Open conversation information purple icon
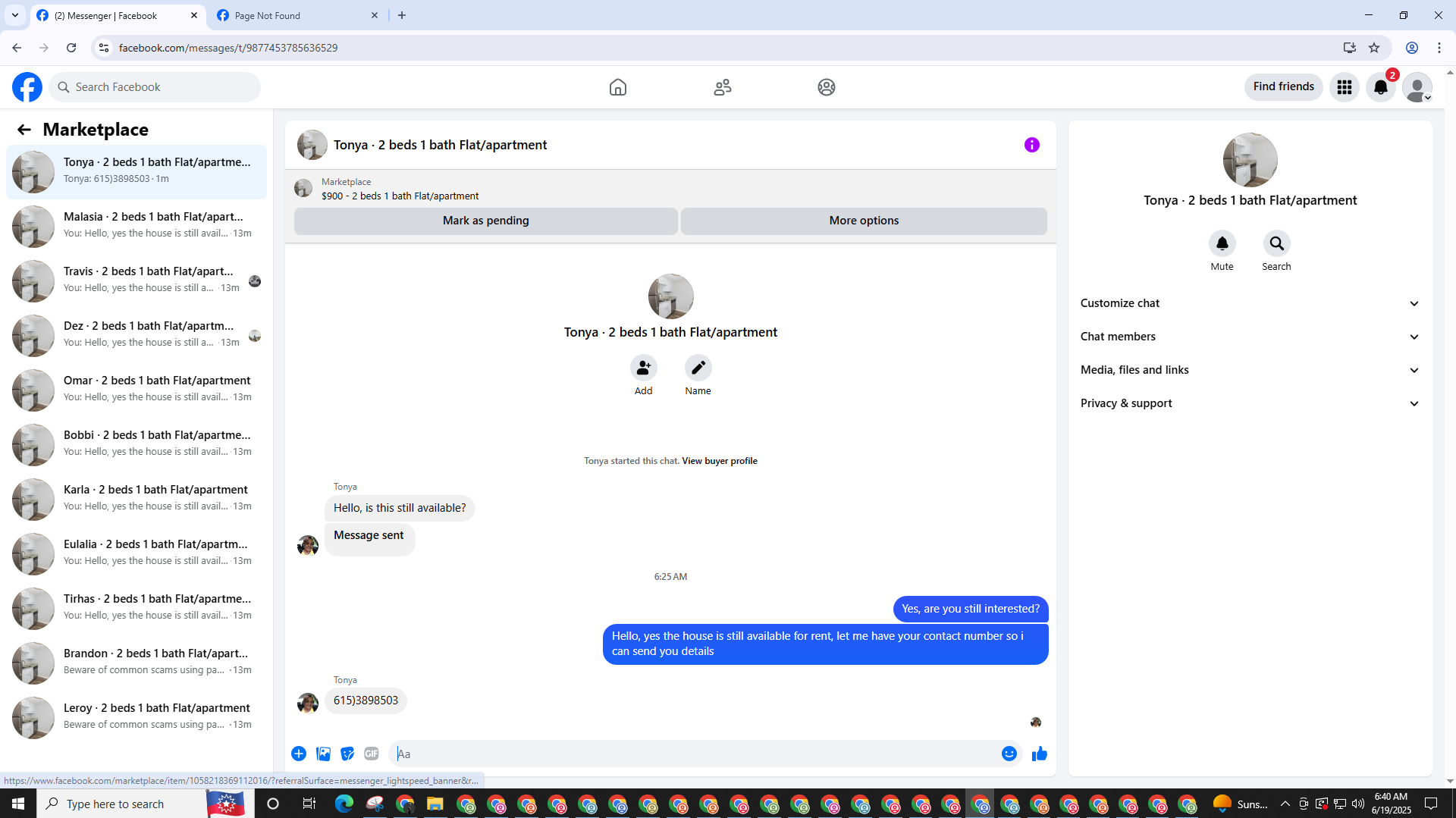 click(1032, 145)
